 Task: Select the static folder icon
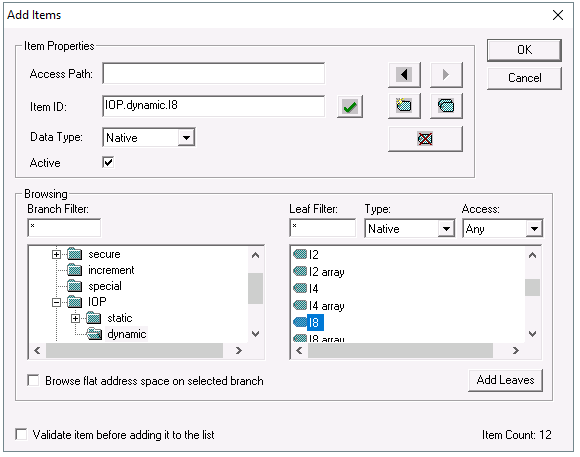pyautogui.click(x=94, y=318)
